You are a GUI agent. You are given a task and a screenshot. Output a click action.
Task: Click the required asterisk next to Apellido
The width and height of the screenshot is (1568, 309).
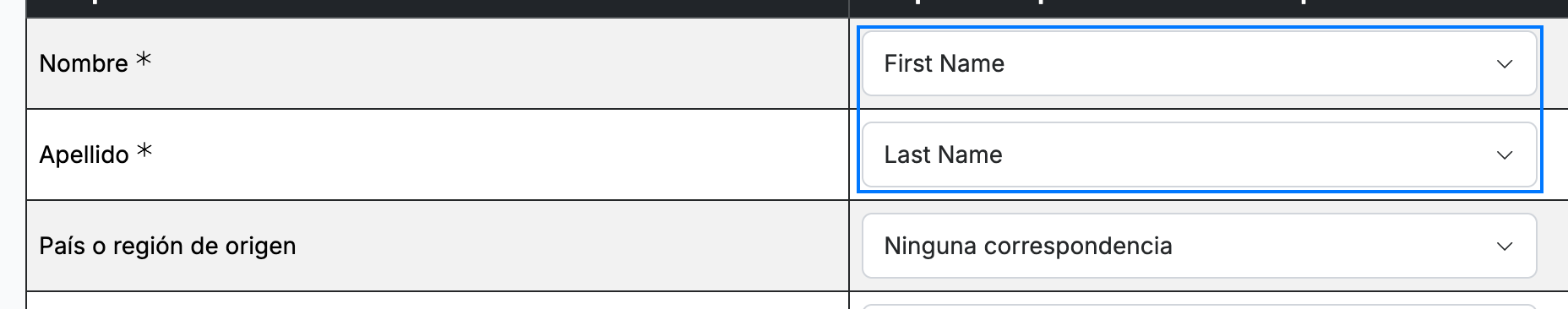[x=145, y=150]
